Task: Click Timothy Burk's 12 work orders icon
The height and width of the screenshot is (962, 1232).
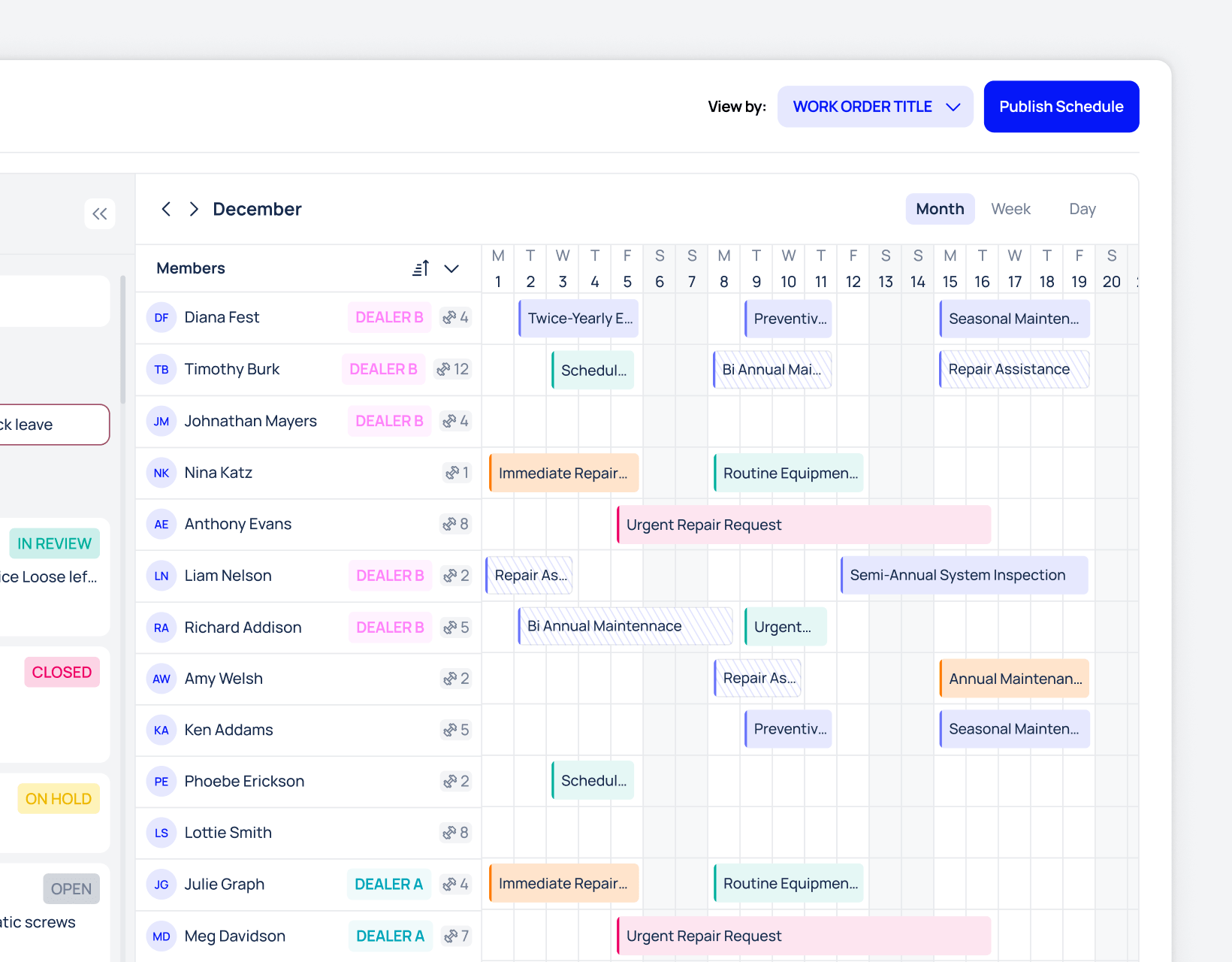Action: click(452, 369)
